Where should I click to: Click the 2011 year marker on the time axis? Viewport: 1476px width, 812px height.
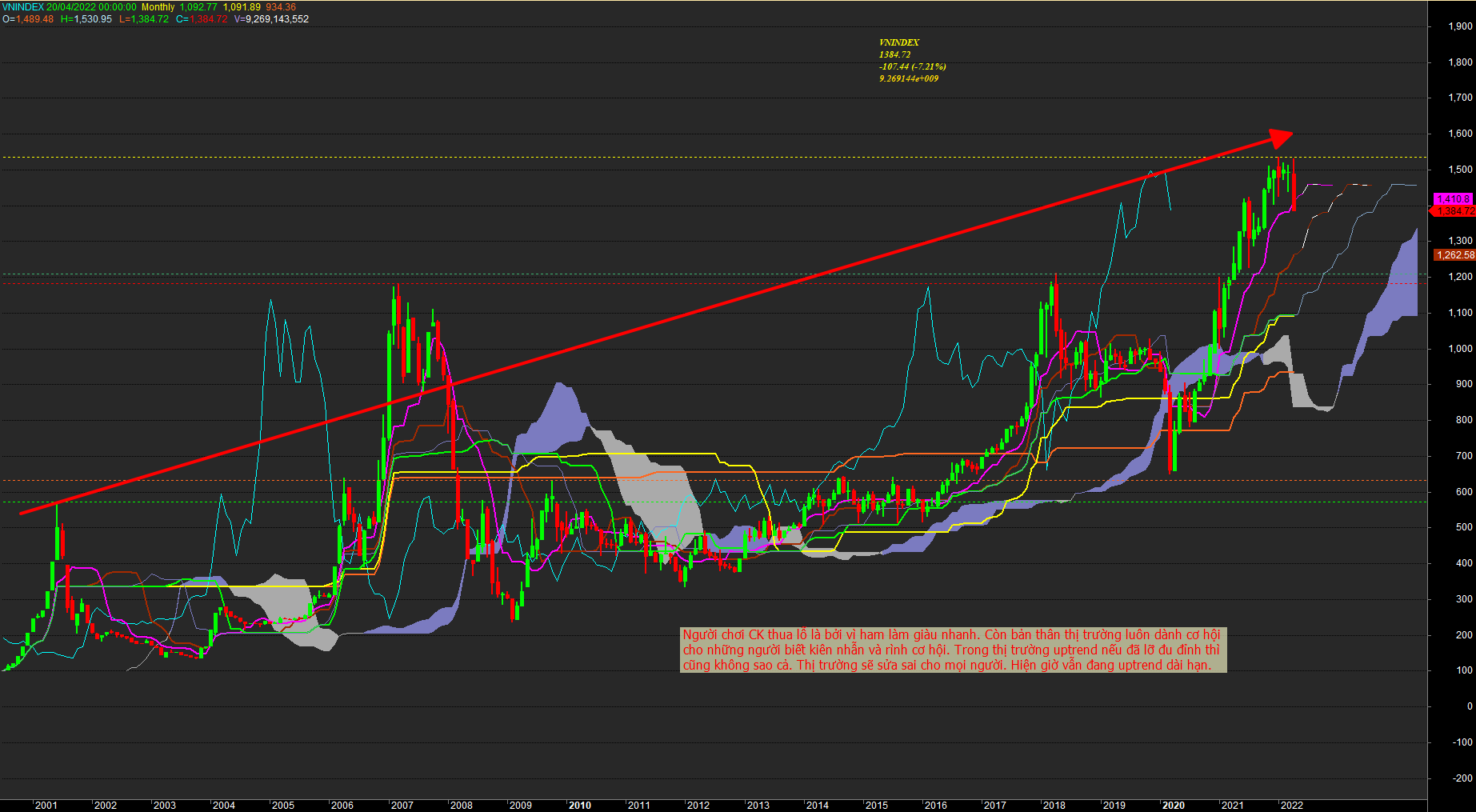[x=639, y=806]
